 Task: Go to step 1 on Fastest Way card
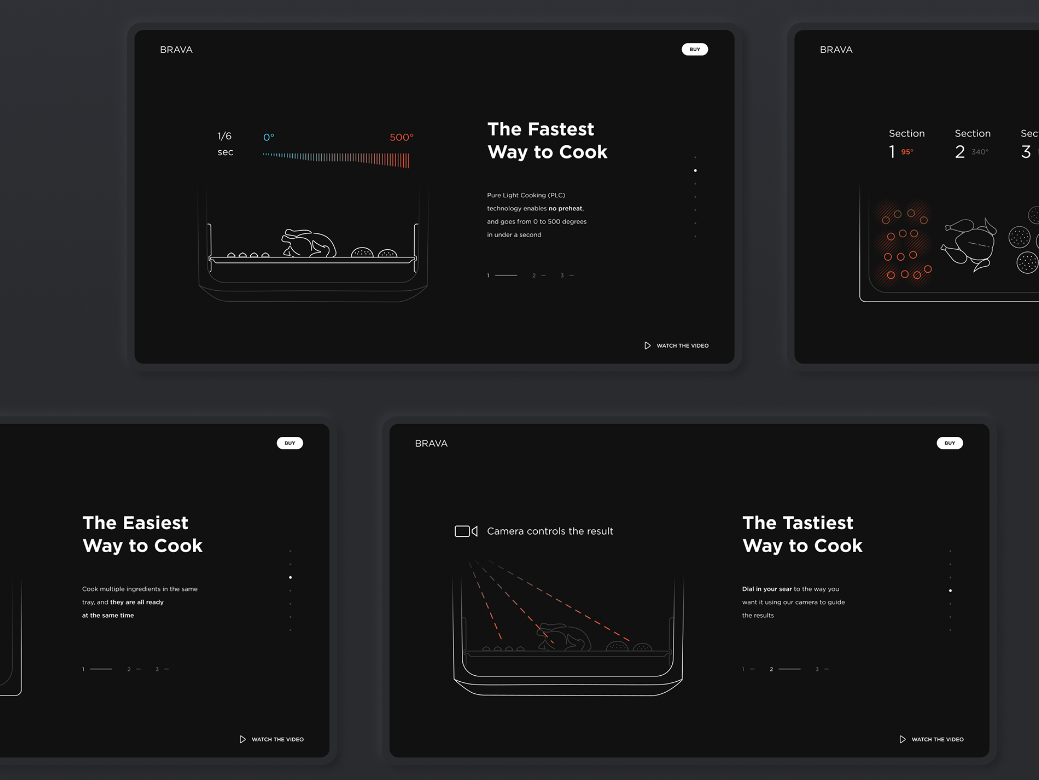(x=502, y=275)
